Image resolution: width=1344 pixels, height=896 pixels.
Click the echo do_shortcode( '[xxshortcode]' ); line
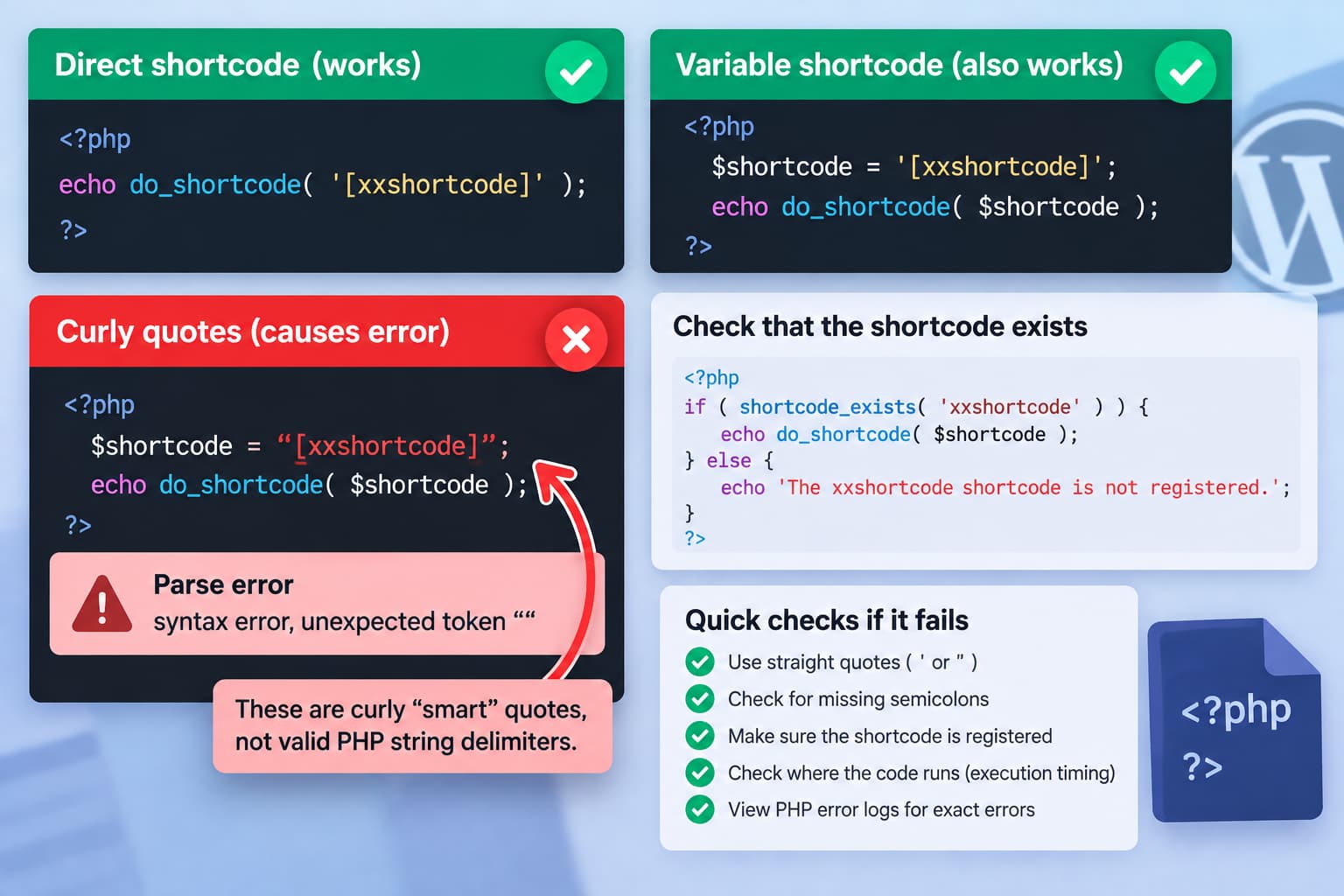coord(323,185)
